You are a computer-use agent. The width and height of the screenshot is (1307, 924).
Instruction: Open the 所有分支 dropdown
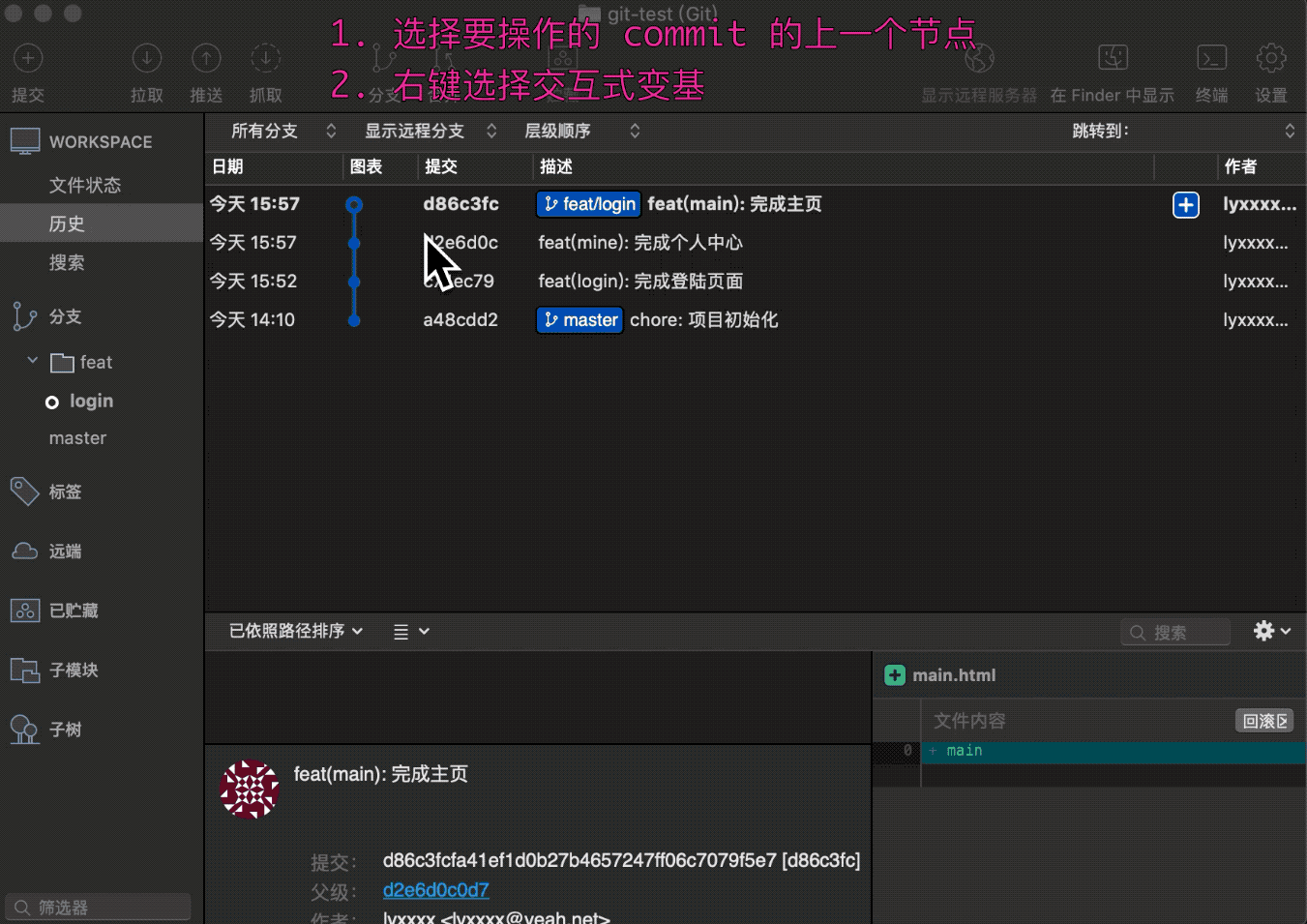pos(283,132)
